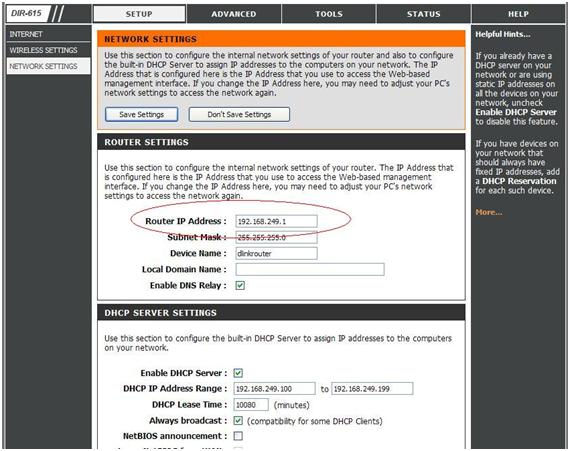
Task: Toggle the Always broadcast checkbox
Action: pyautogui.click(x=238, y=420)
